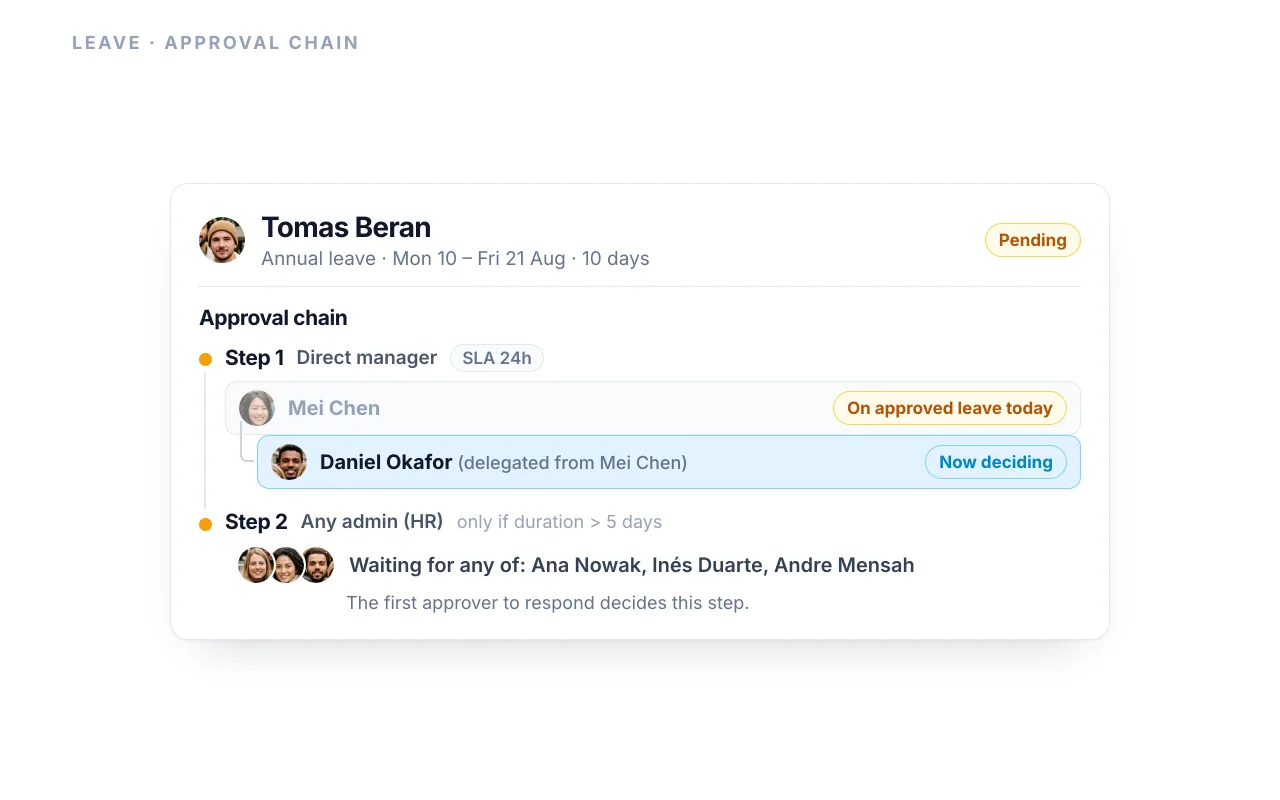Click the only if duration > 5 days condition

(x=560, y=522)
